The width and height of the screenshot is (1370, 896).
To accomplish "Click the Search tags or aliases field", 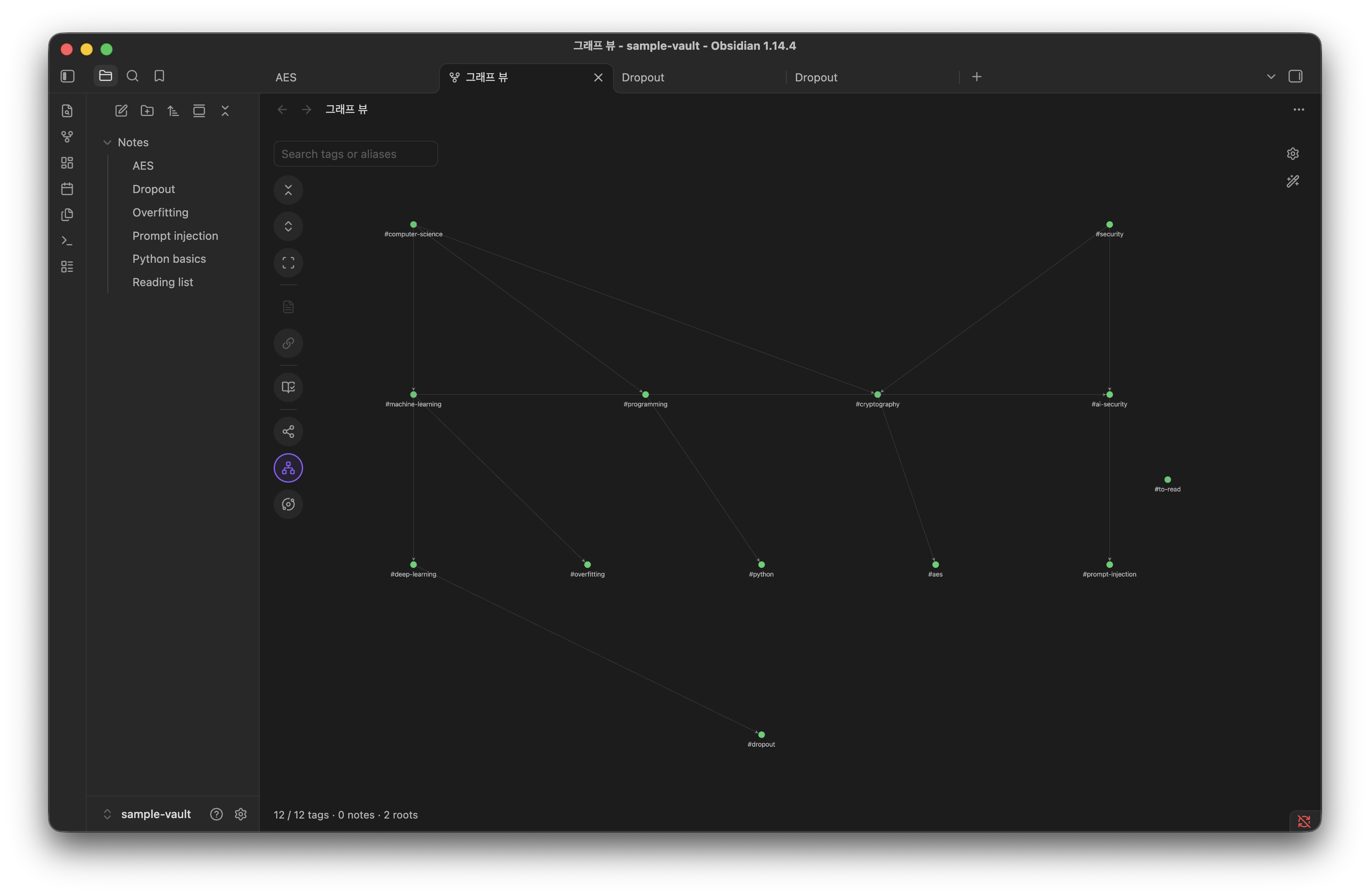I will [356, 154].
